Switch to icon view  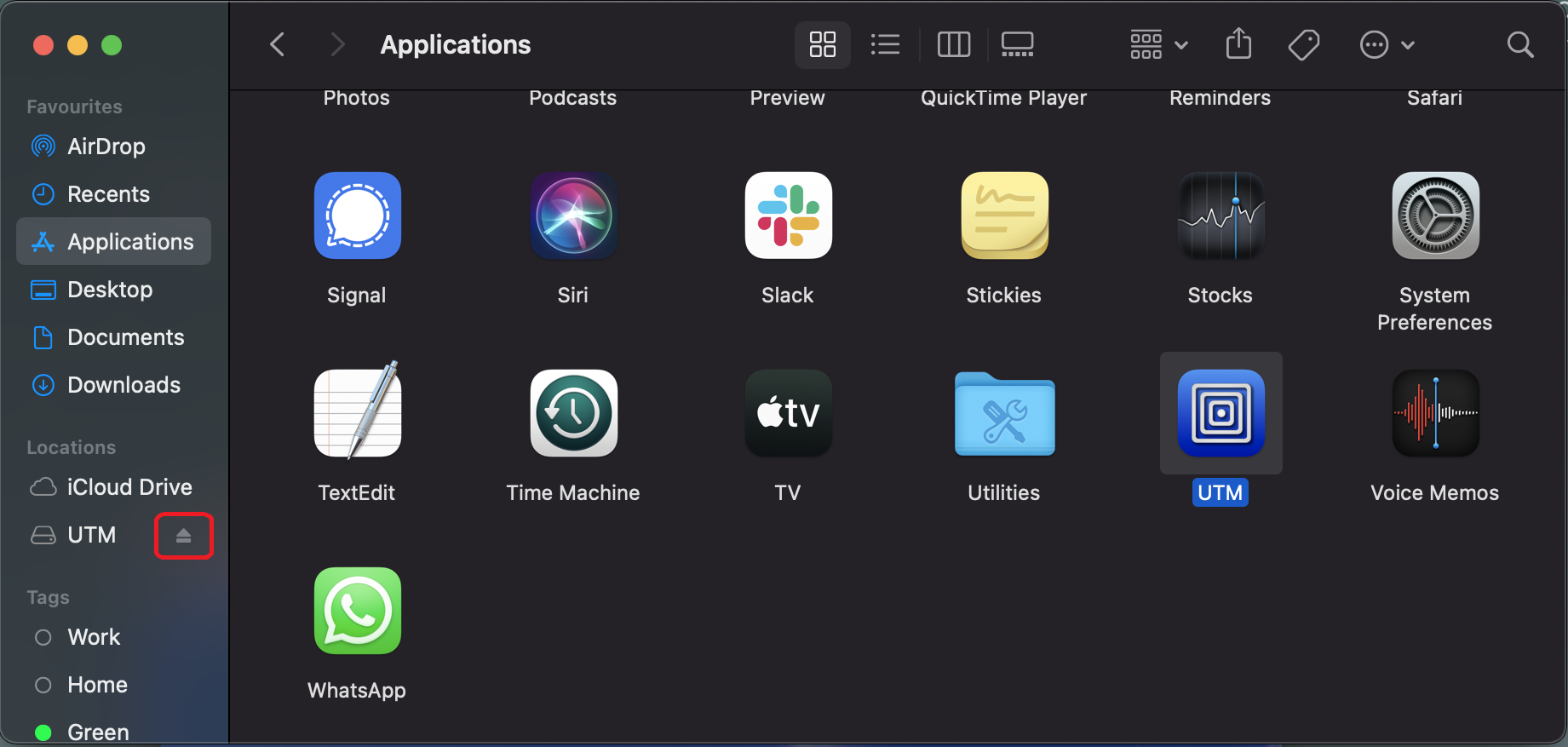click(822, 44)
